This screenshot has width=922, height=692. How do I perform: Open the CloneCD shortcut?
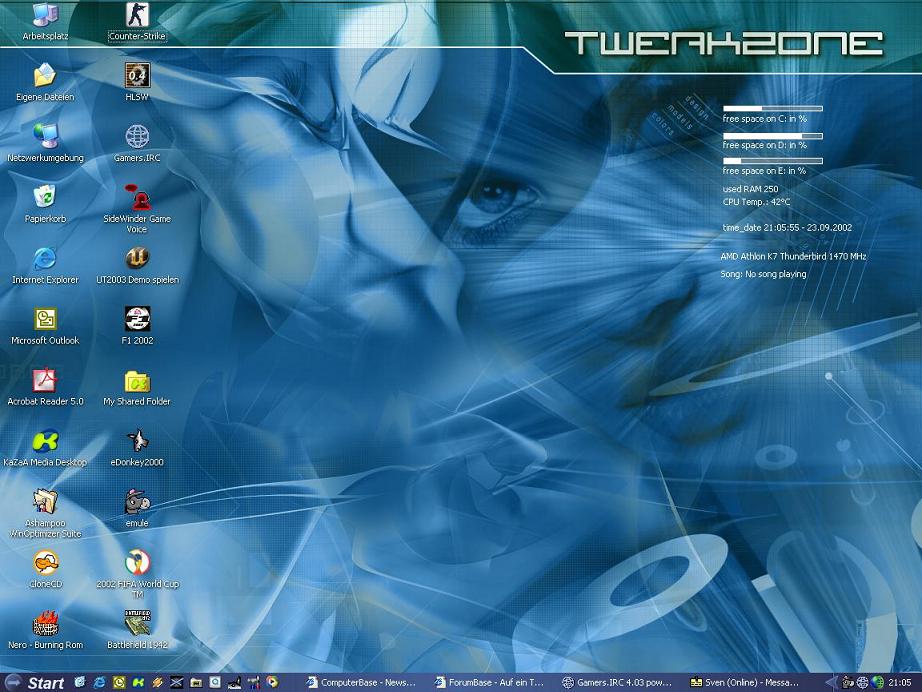[45, 569]
